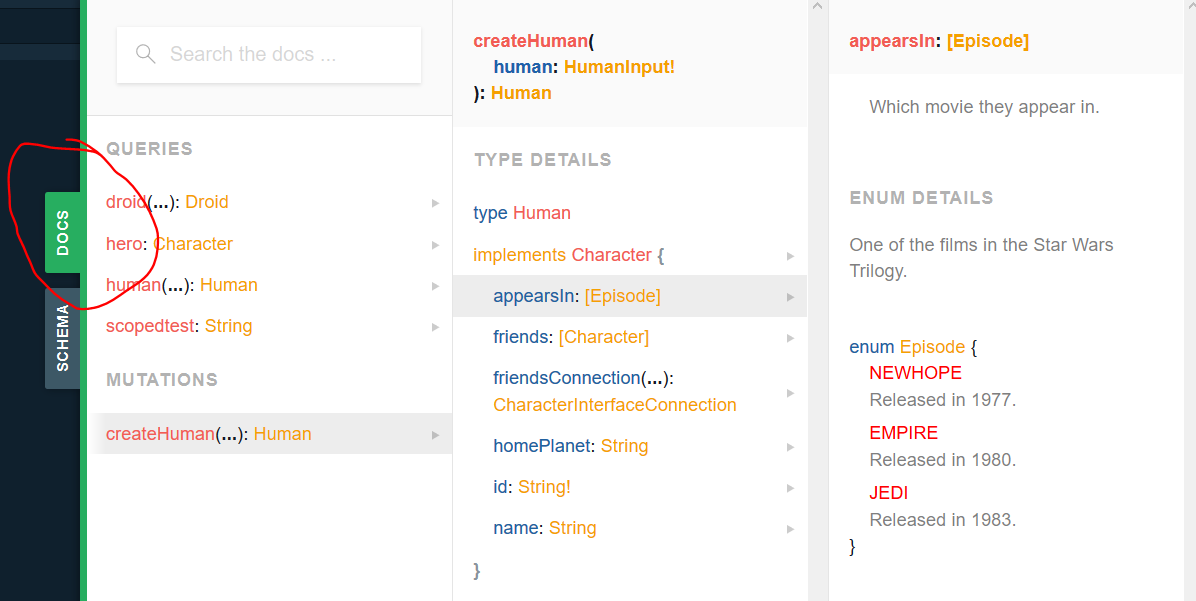
Task: Click the scroll-up arrow of the scrollbar
Action: [x=818, y=7]
